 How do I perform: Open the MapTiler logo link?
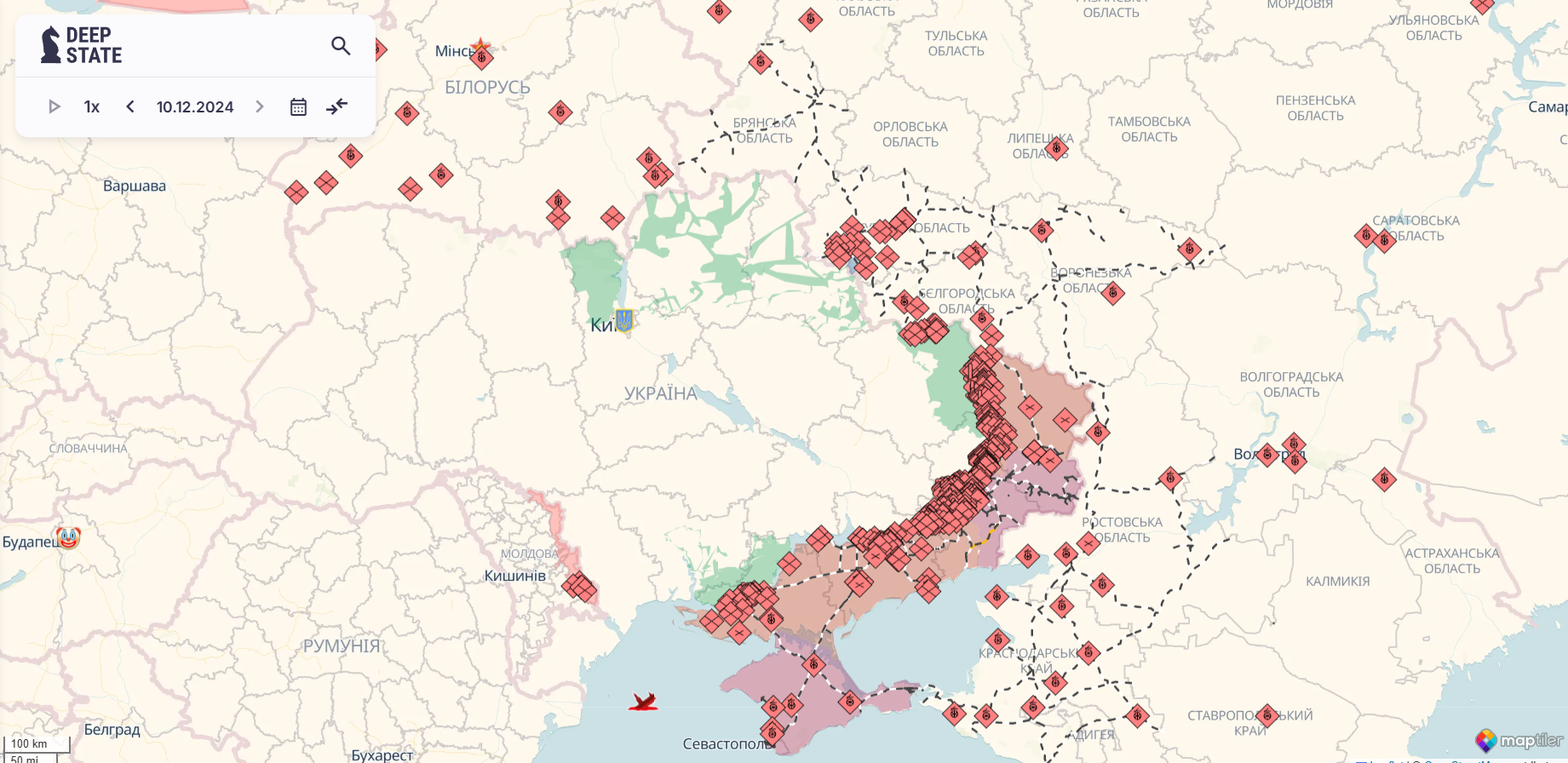[1520, 740]
